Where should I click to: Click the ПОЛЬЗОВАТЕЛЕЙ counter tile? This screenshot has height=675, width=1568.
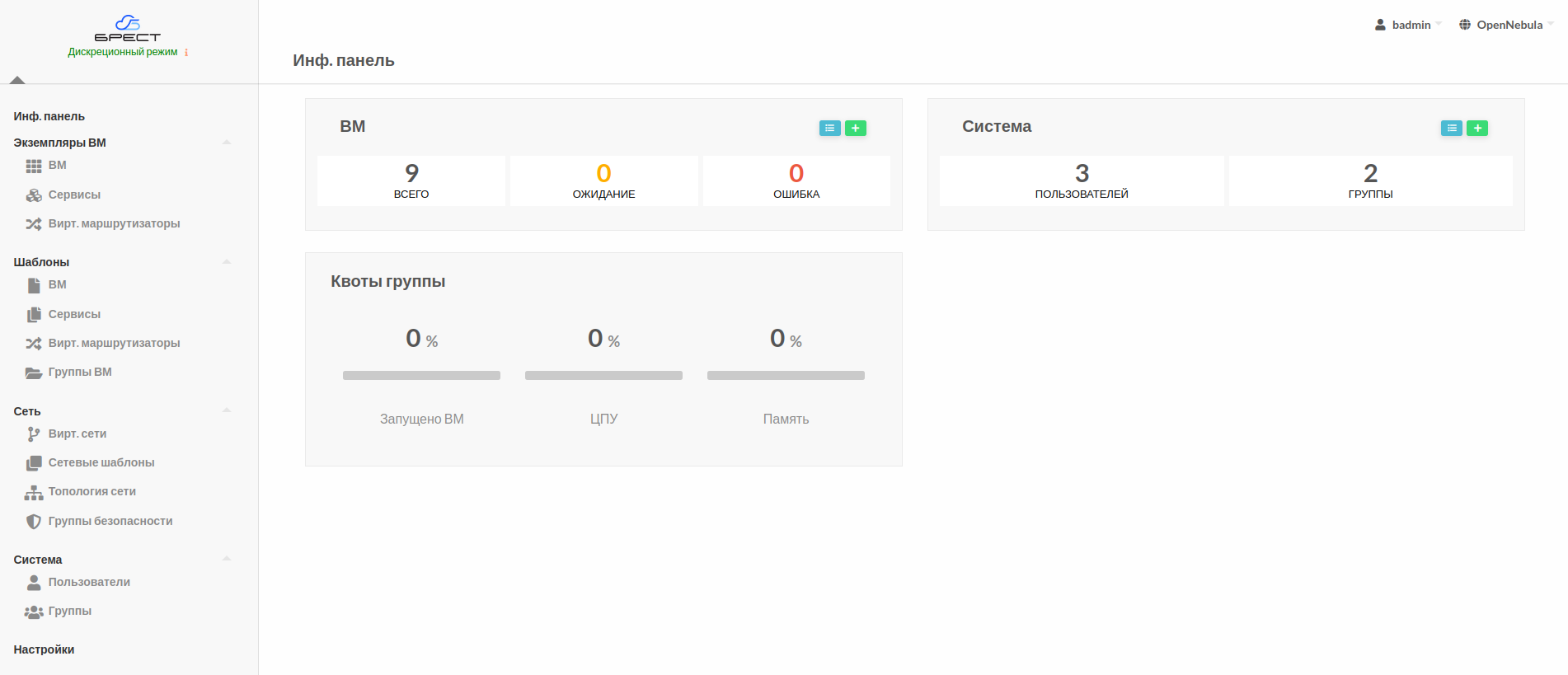coord(1081,180)
